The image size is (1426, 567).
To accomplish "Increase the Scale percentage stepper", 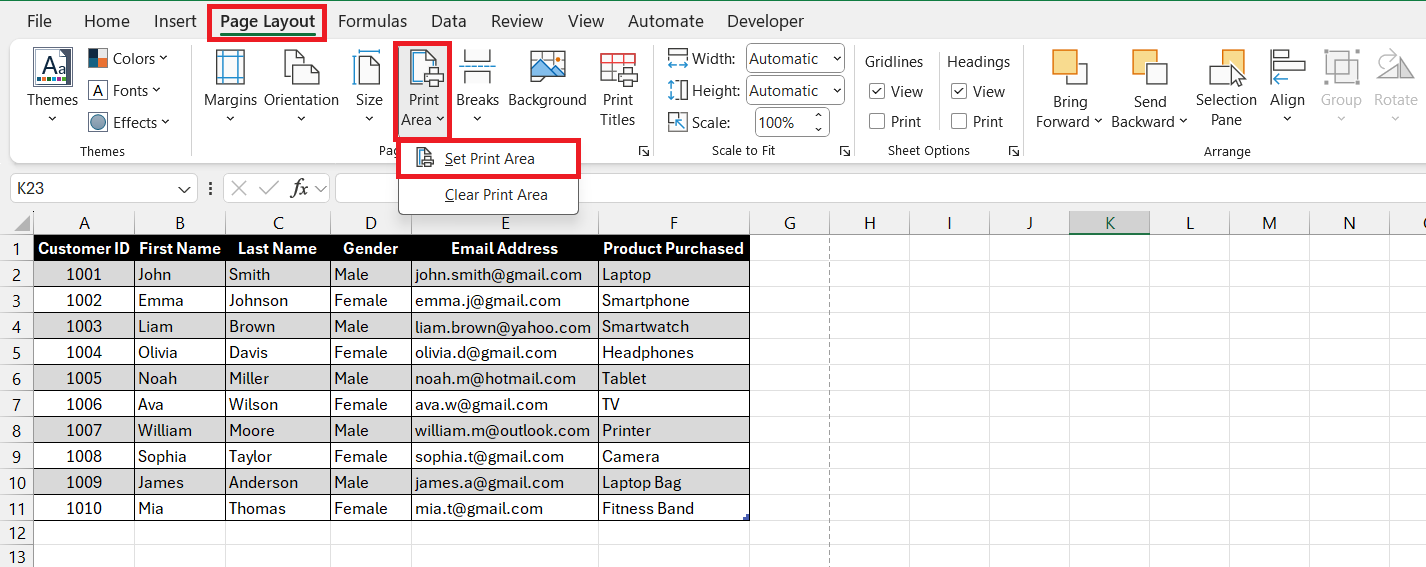I will coord(819,117).
